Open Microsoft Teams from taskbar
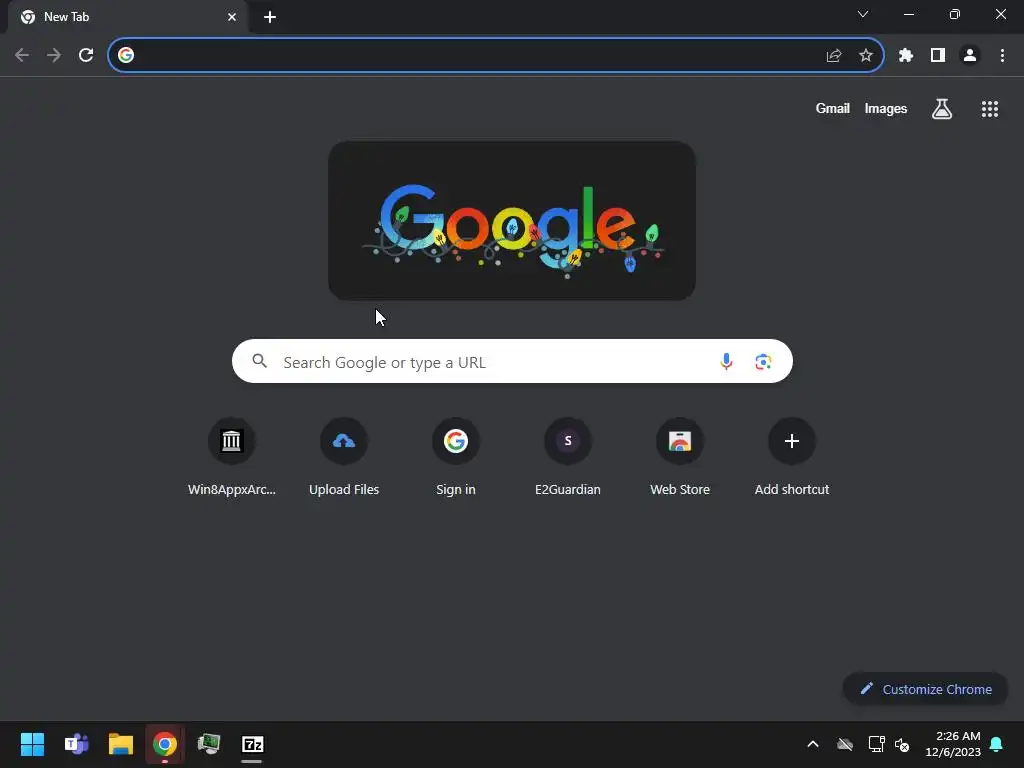This screenshot has height=768, width=1024. click(x=76, y=744)
